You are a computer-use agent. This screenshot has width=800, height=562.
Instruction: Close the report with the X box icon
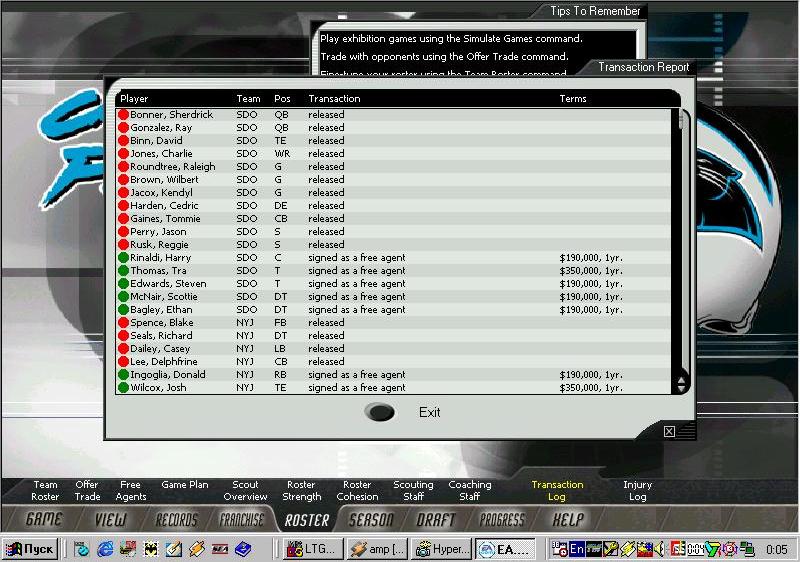click(669, 432)
